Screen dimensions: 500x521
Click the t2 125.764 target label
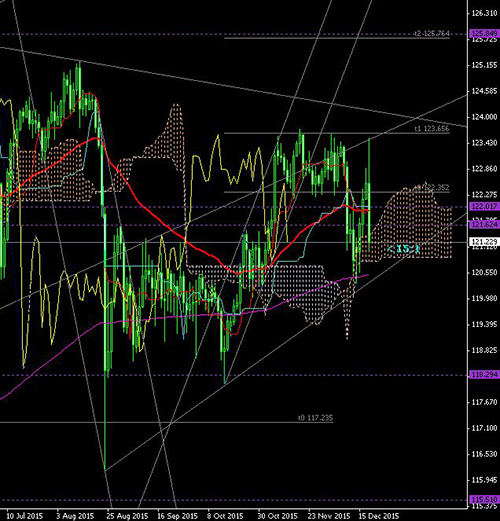[432, 33]
